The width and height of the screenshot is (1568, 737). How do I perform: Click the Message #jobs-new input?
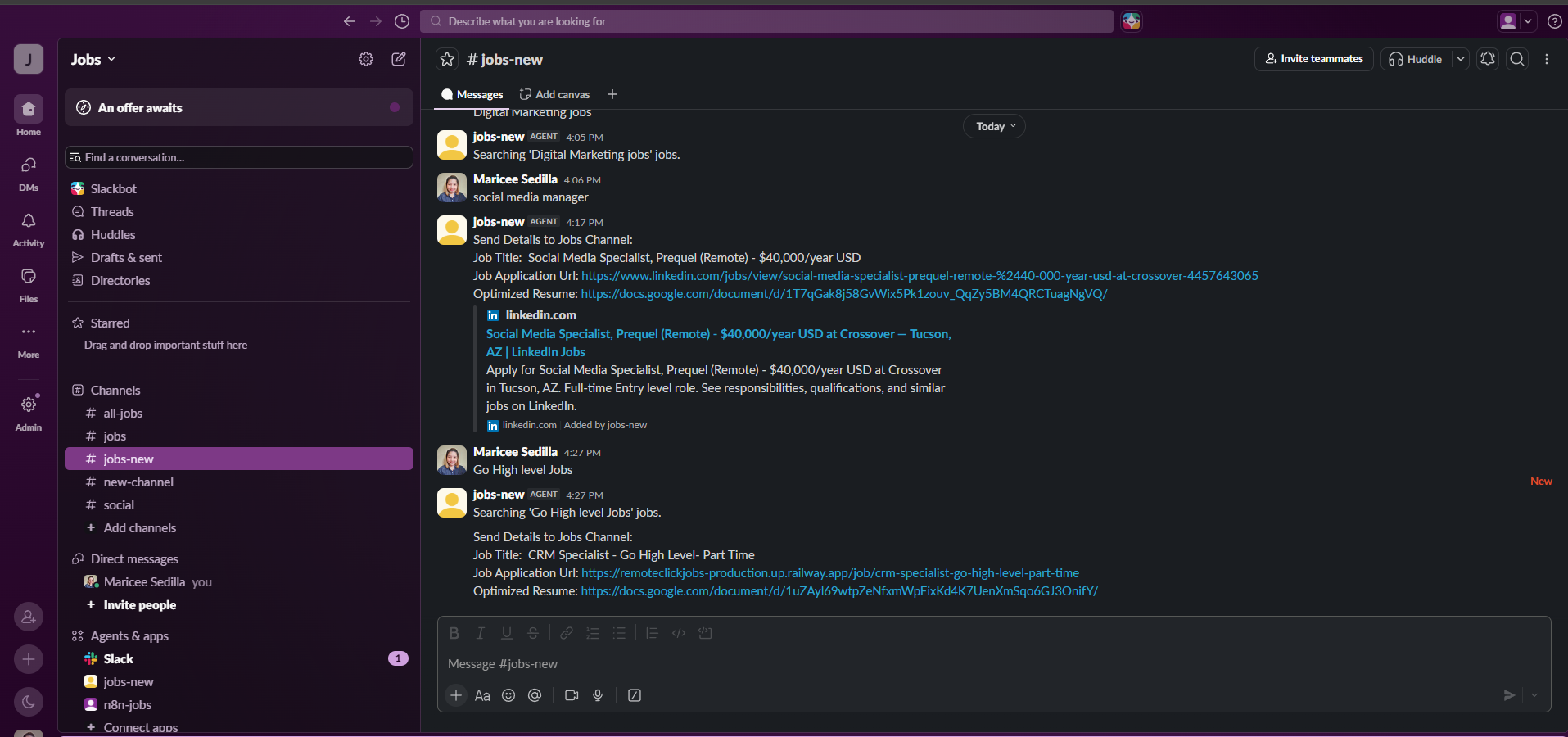coord(994,664)
